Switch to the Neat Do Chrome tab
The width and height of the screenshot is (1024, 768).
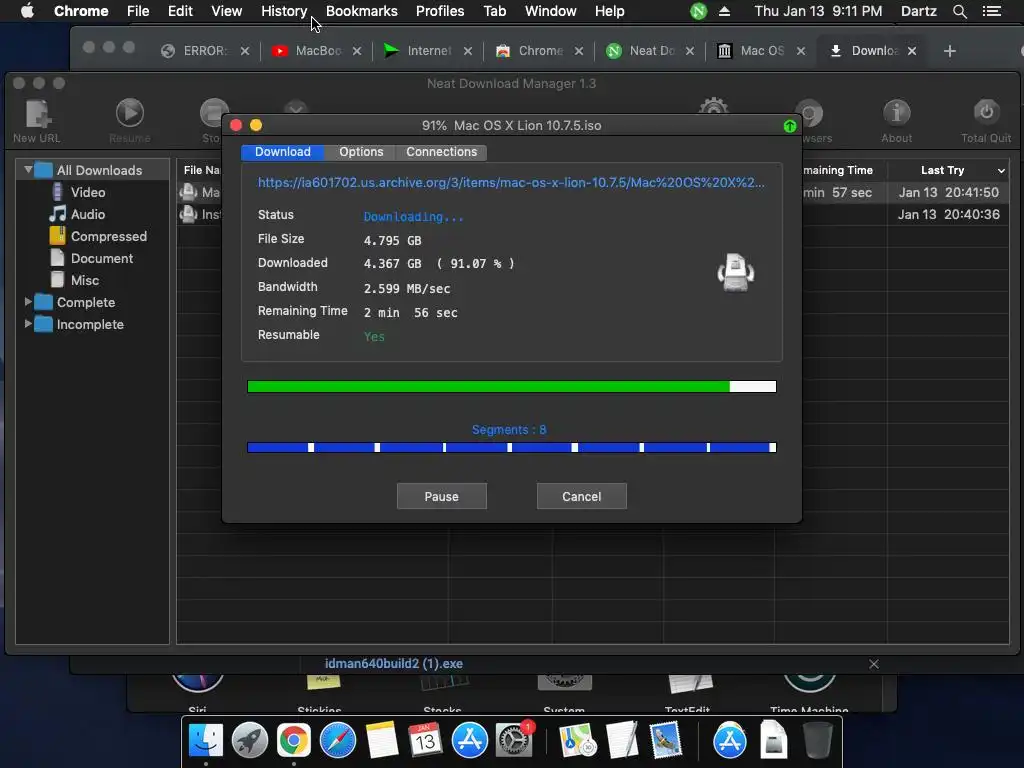[x=650, y=51]
